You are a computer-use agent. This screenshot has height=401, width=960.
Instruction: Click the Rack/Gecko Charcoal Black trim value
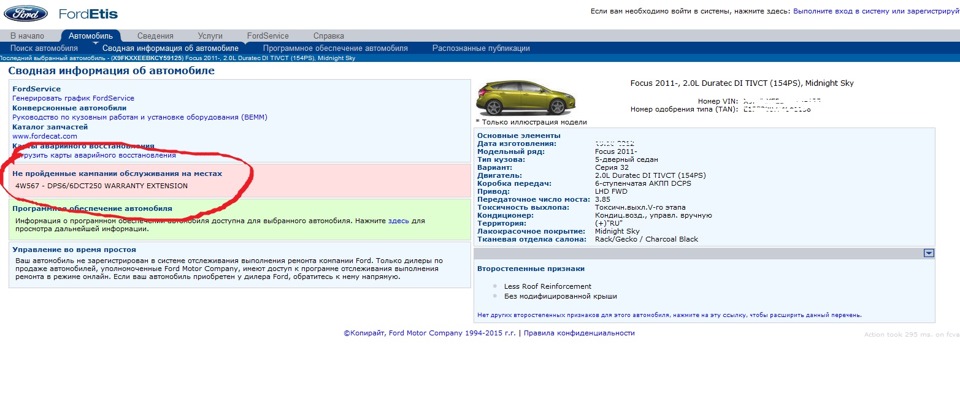click(646, 239)
